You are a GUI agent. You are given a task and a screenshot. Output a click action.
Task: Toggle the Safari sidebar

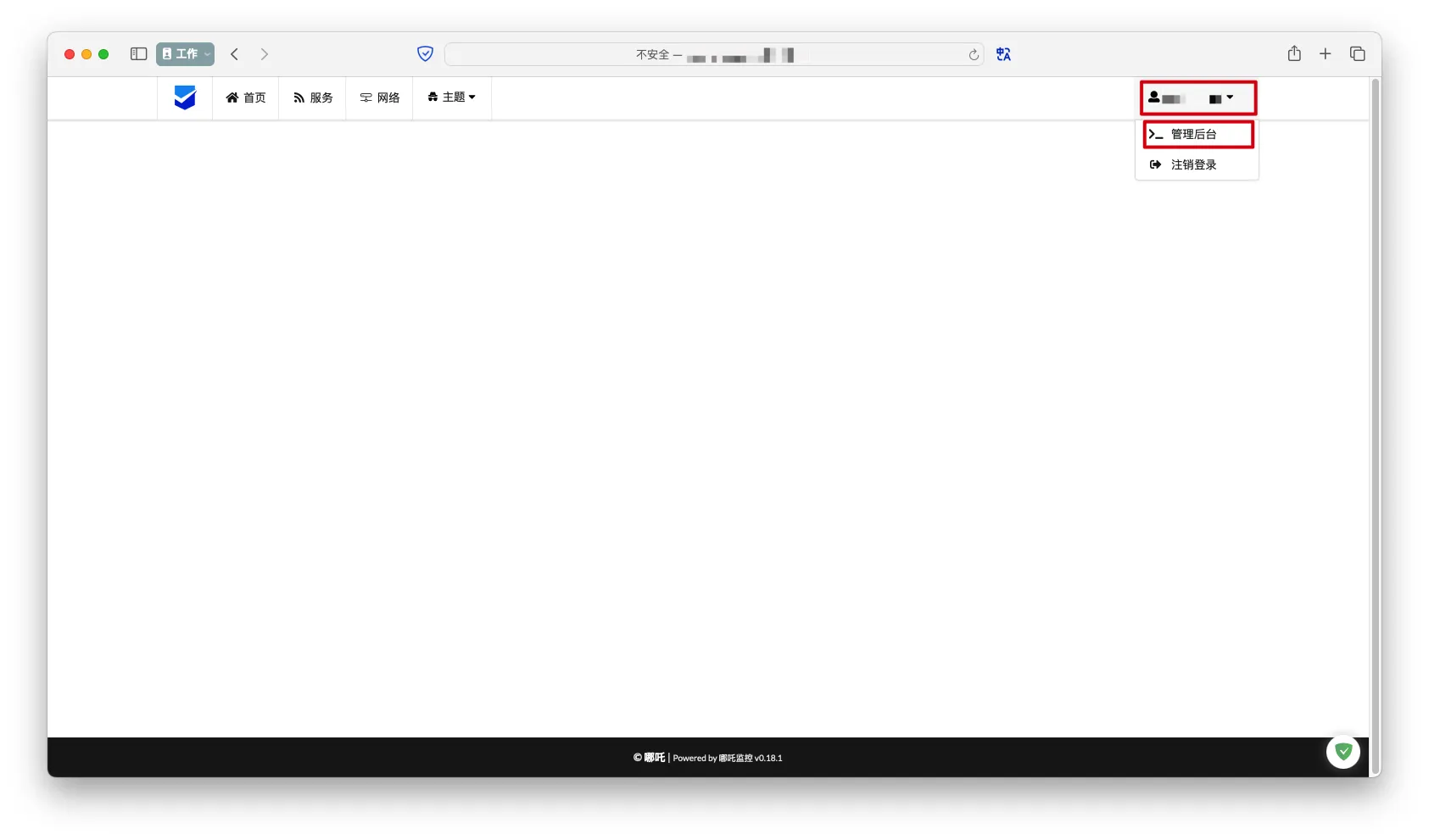[139, 54]
